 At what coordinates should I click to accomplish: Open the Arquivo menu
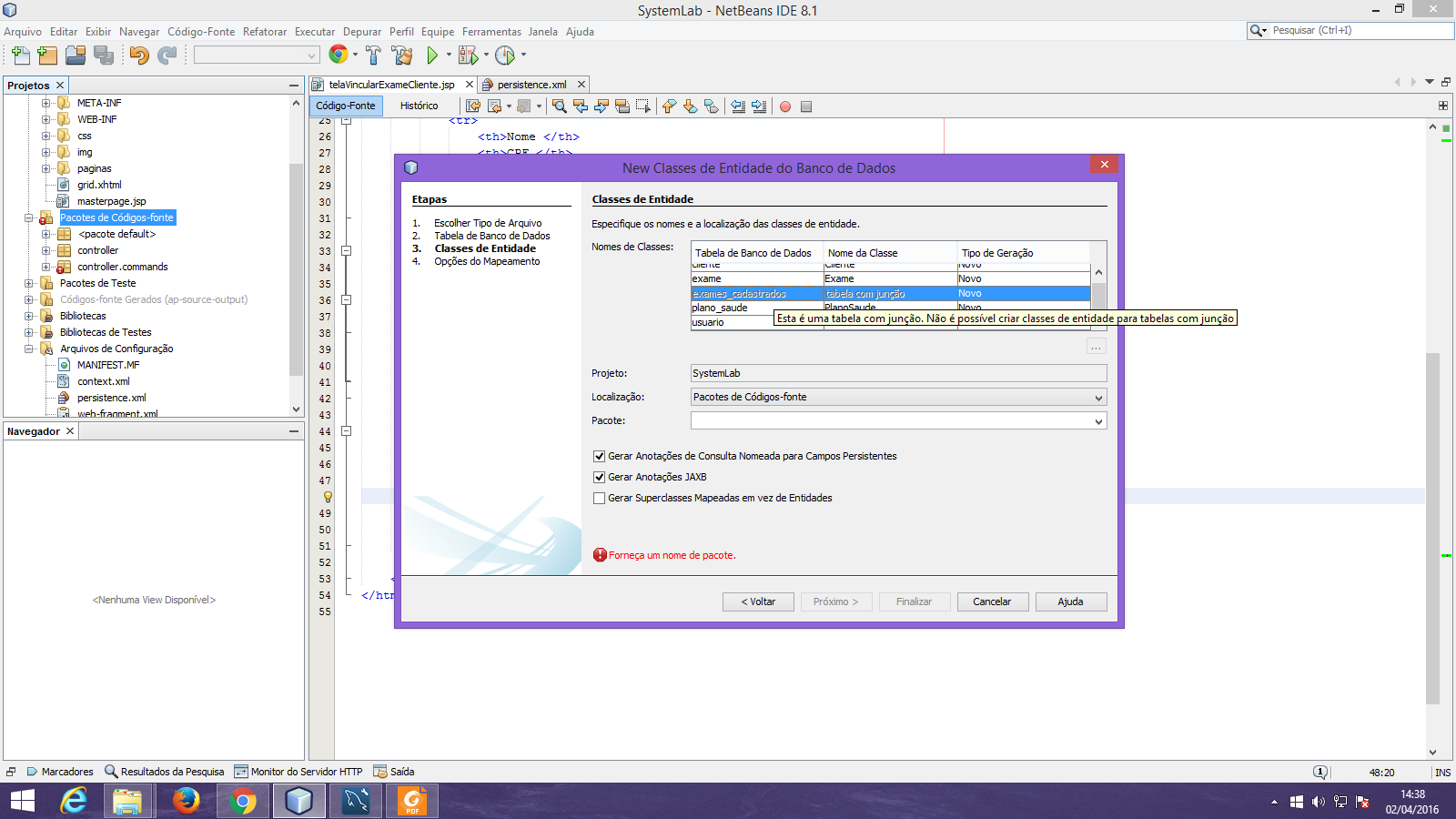coord(23,31)
